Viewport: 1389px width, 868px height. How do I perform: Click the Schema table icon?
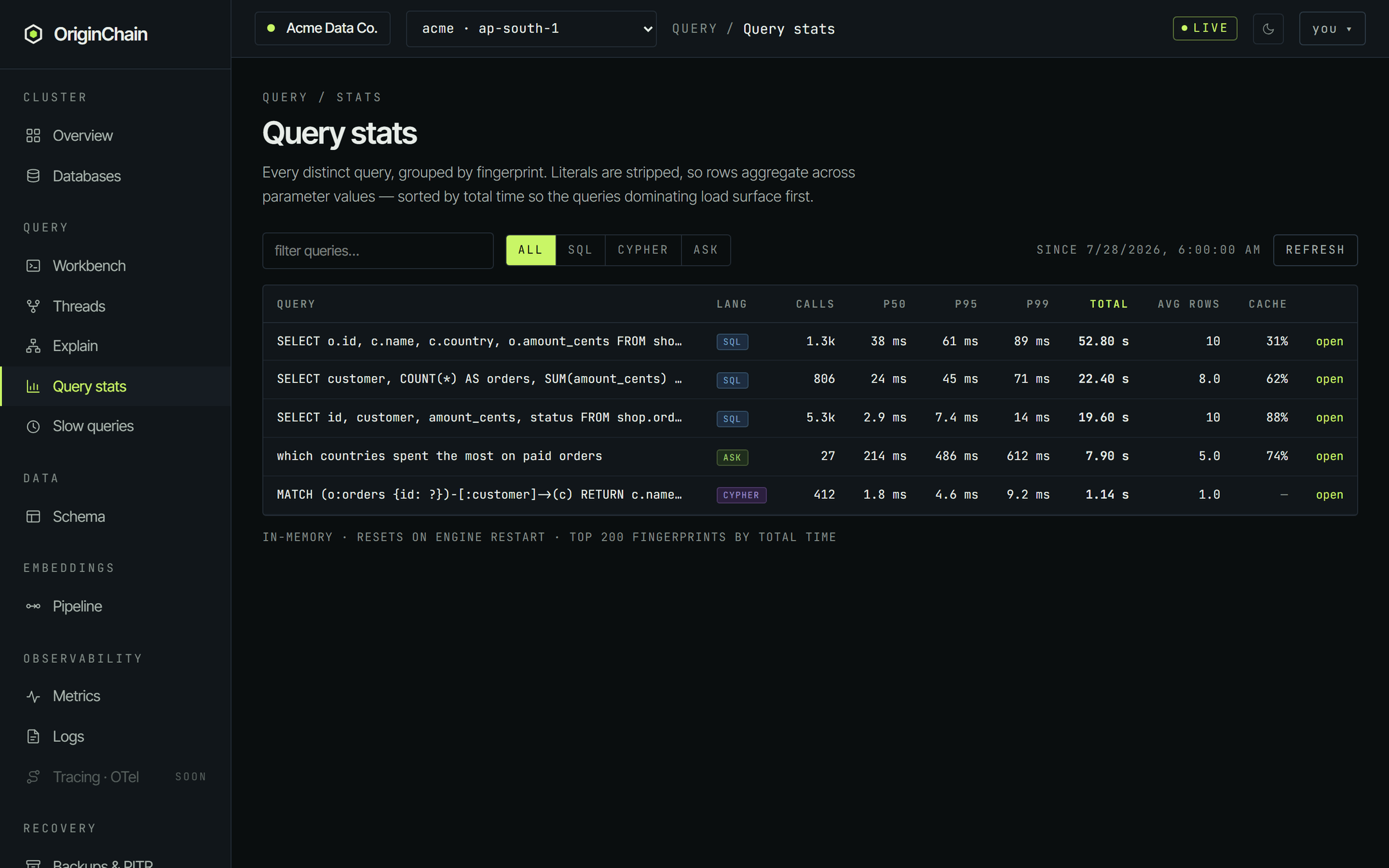[33, 517]
